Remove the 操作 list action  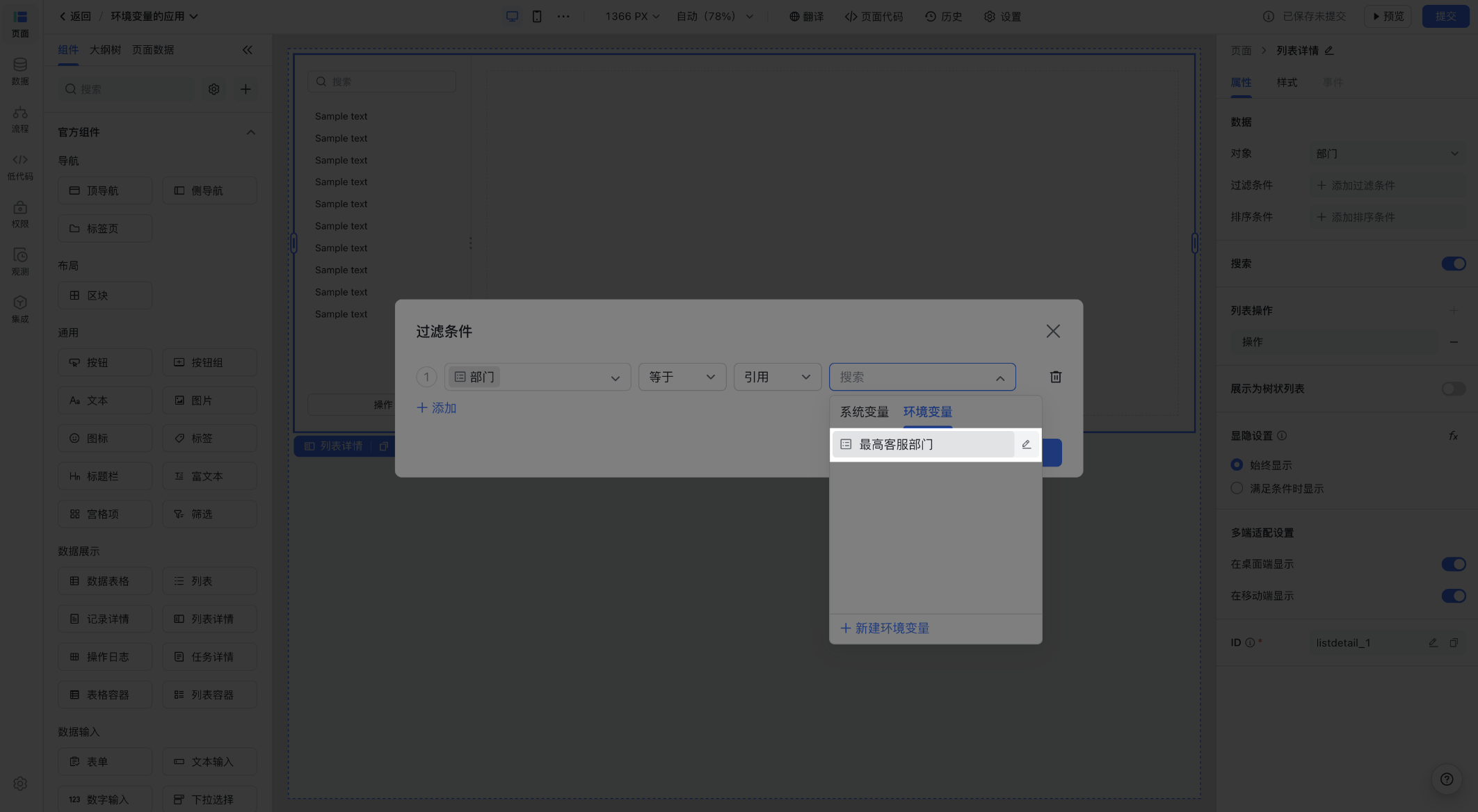pyautogui.click(x=1454, y=342)
